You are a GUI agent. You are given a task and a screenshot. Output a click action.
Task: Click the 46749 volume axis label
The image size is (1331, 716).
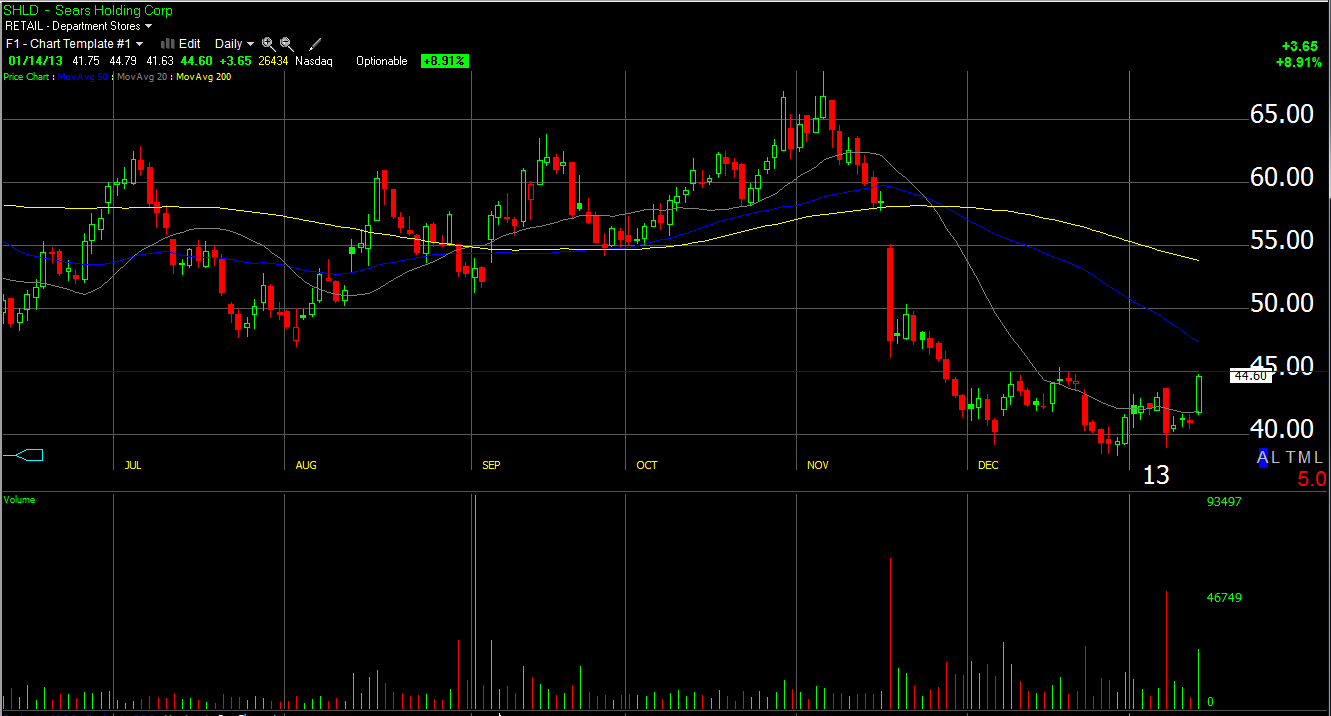[1224, 598]
